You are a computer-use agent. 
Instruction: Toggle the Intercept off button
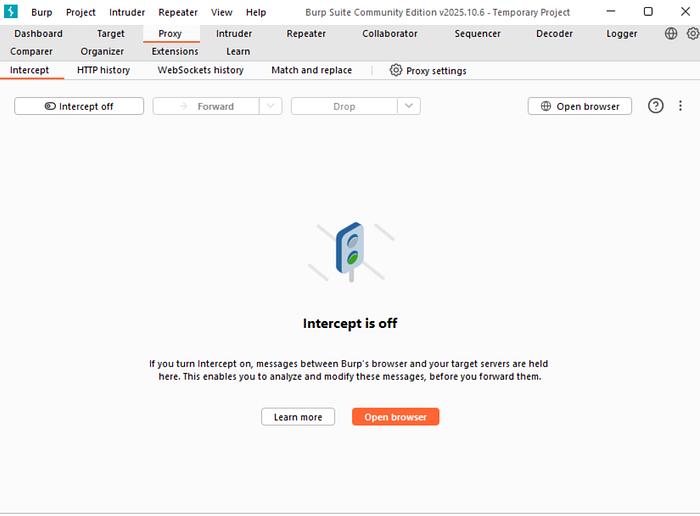79,106
